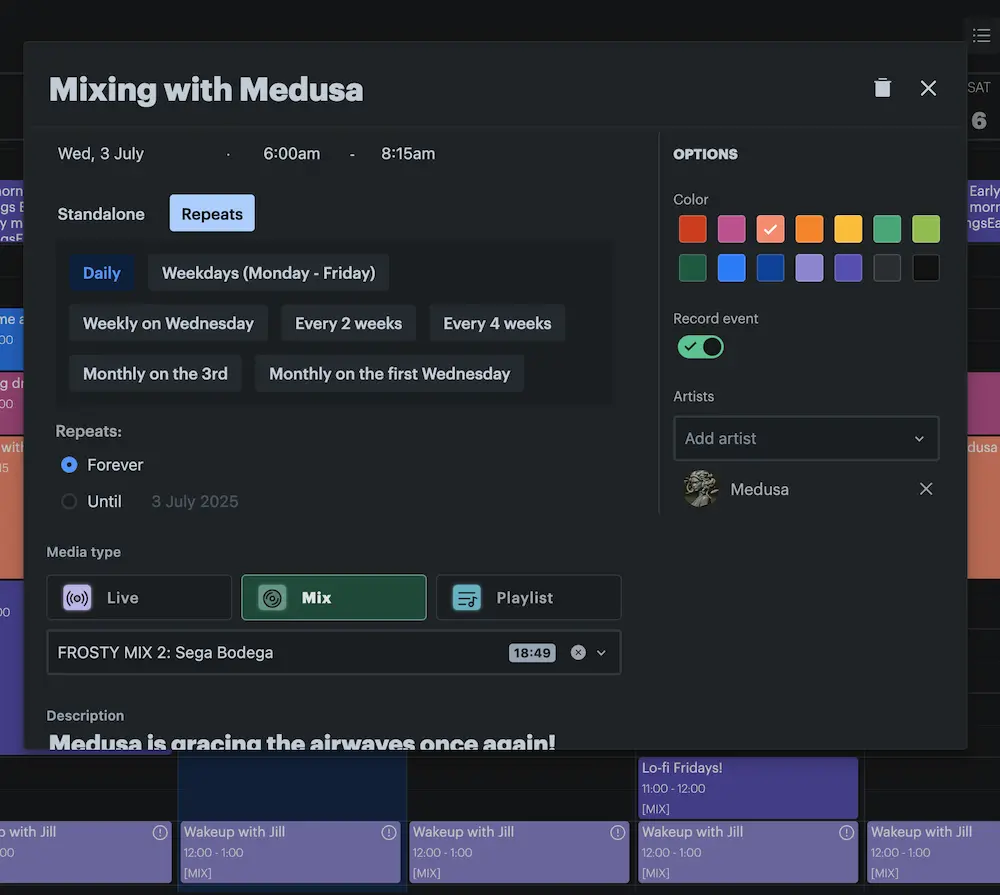The image size is (1000, 895).
Task: Pick the indigo purple color swatch
Action: tap(848, 268)
